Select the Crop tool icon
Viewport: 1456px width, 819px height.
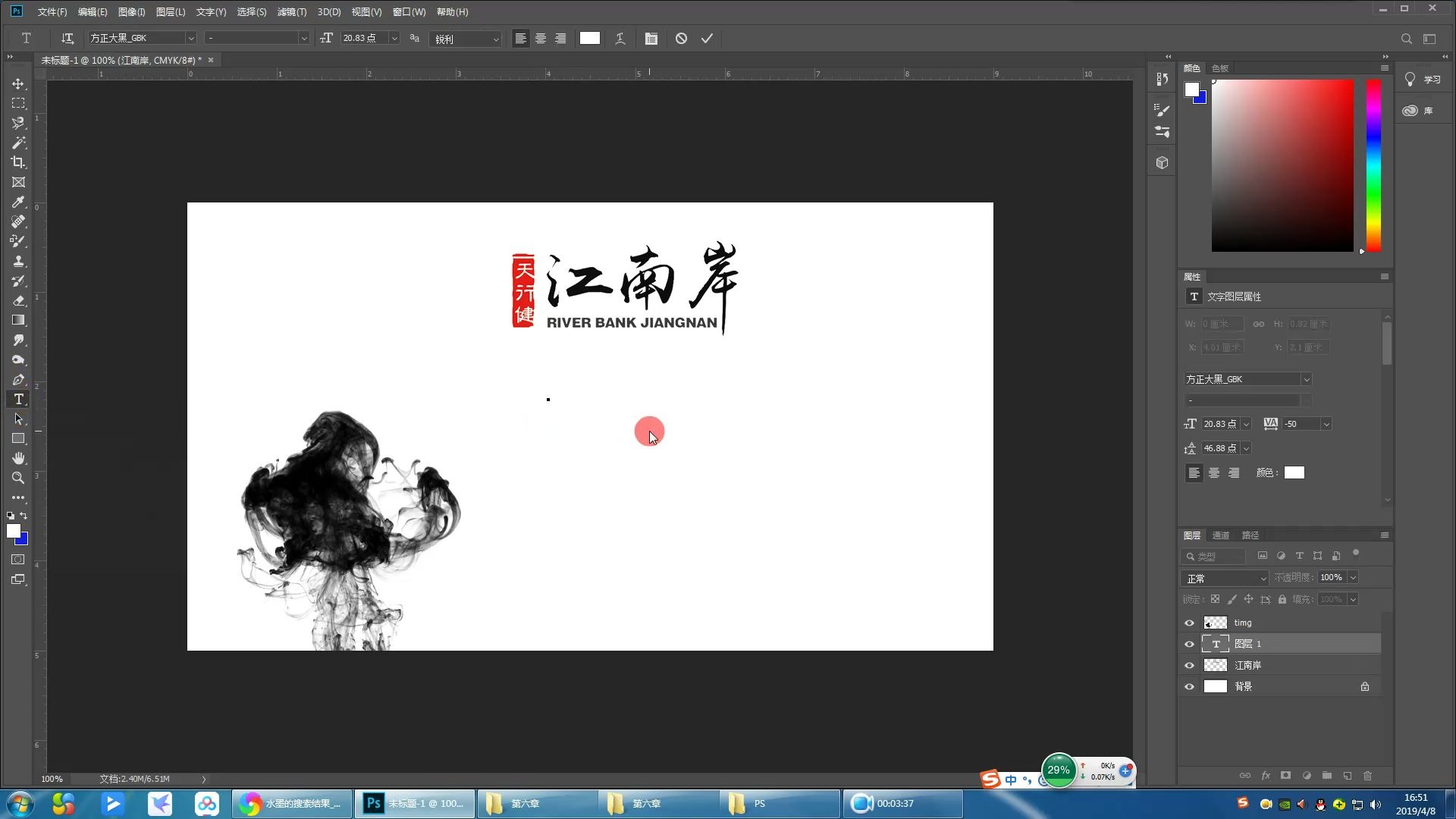click(x=18, y=162)
